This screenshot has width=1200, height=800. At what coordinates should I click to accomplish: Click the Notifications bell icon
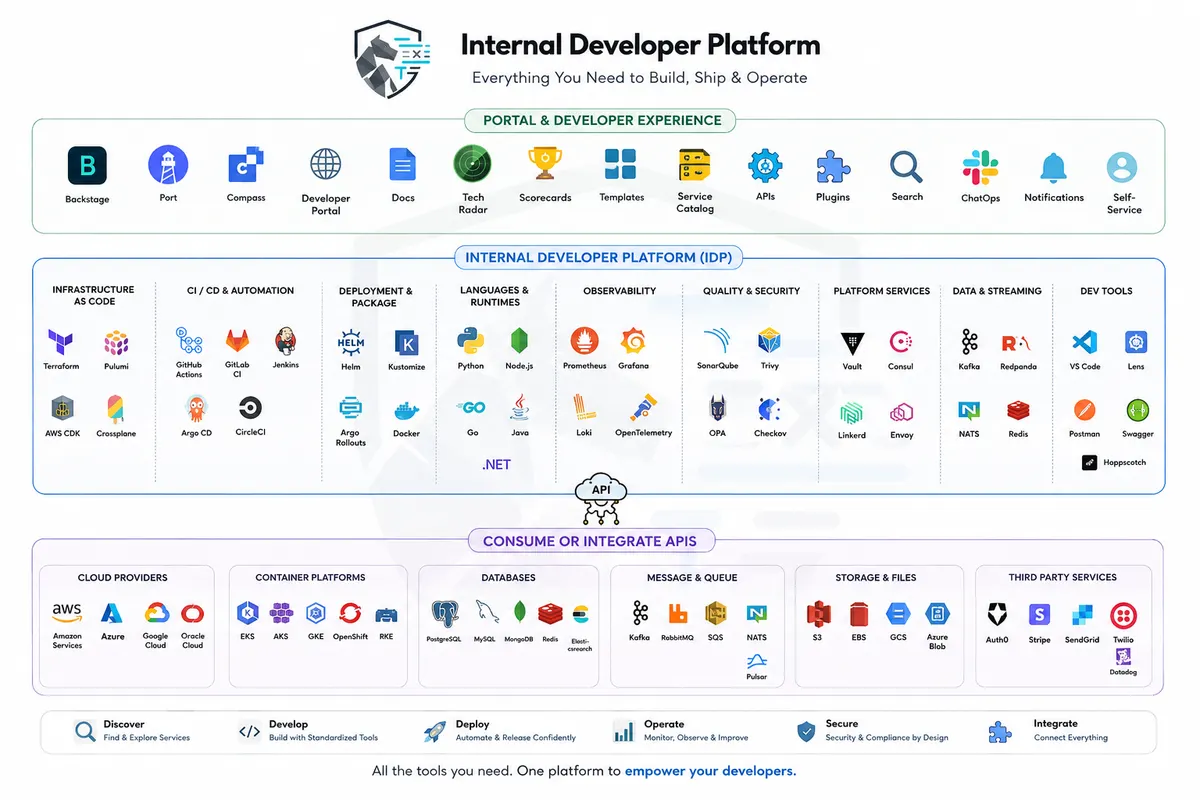click(x=1054, y=168)
